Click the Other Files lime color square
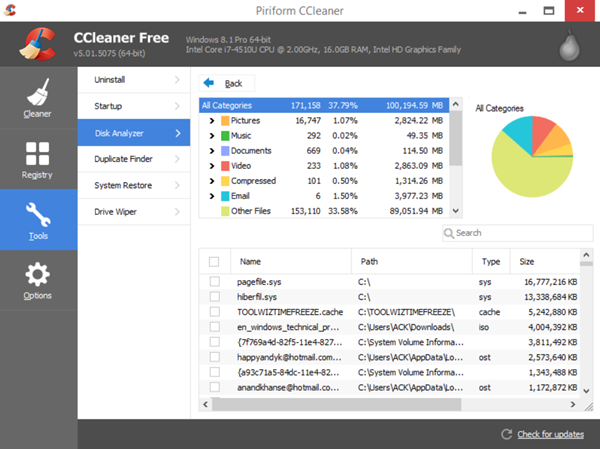The image size is (600, 449). 225,211
